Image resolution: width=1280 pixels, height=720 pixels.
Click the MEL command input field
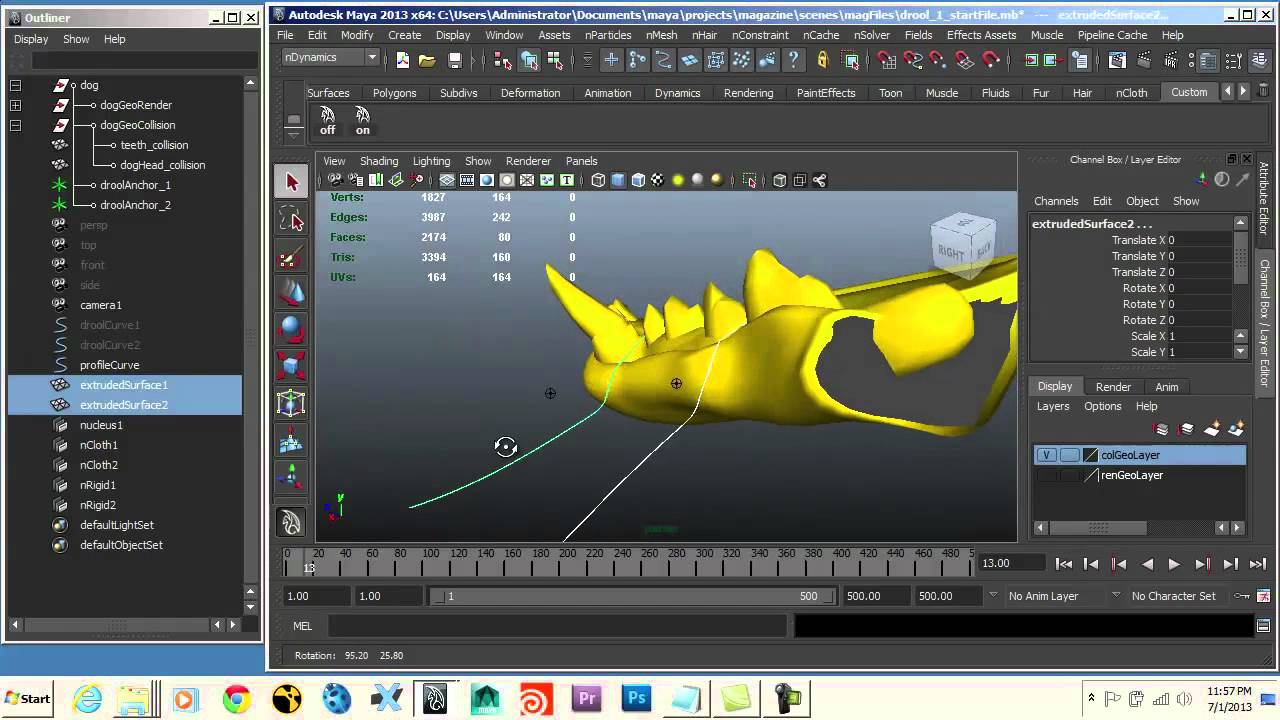[x=557, y=626]
